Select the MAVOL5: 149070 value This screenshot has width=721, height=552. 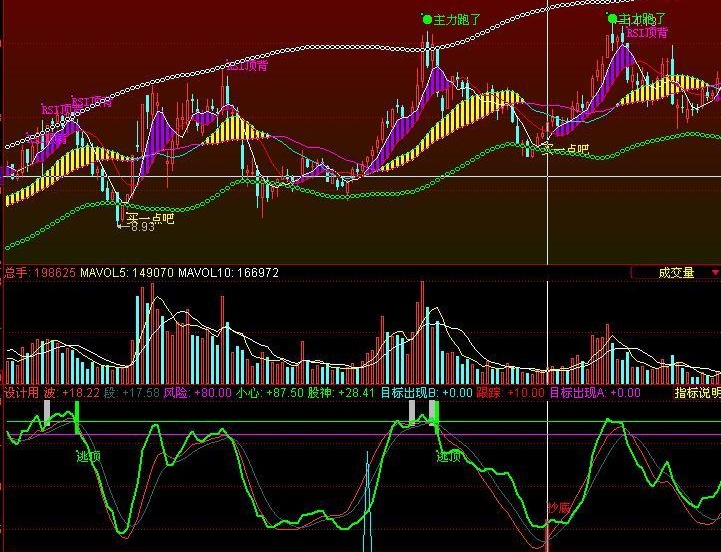click(x=127, y=273)
